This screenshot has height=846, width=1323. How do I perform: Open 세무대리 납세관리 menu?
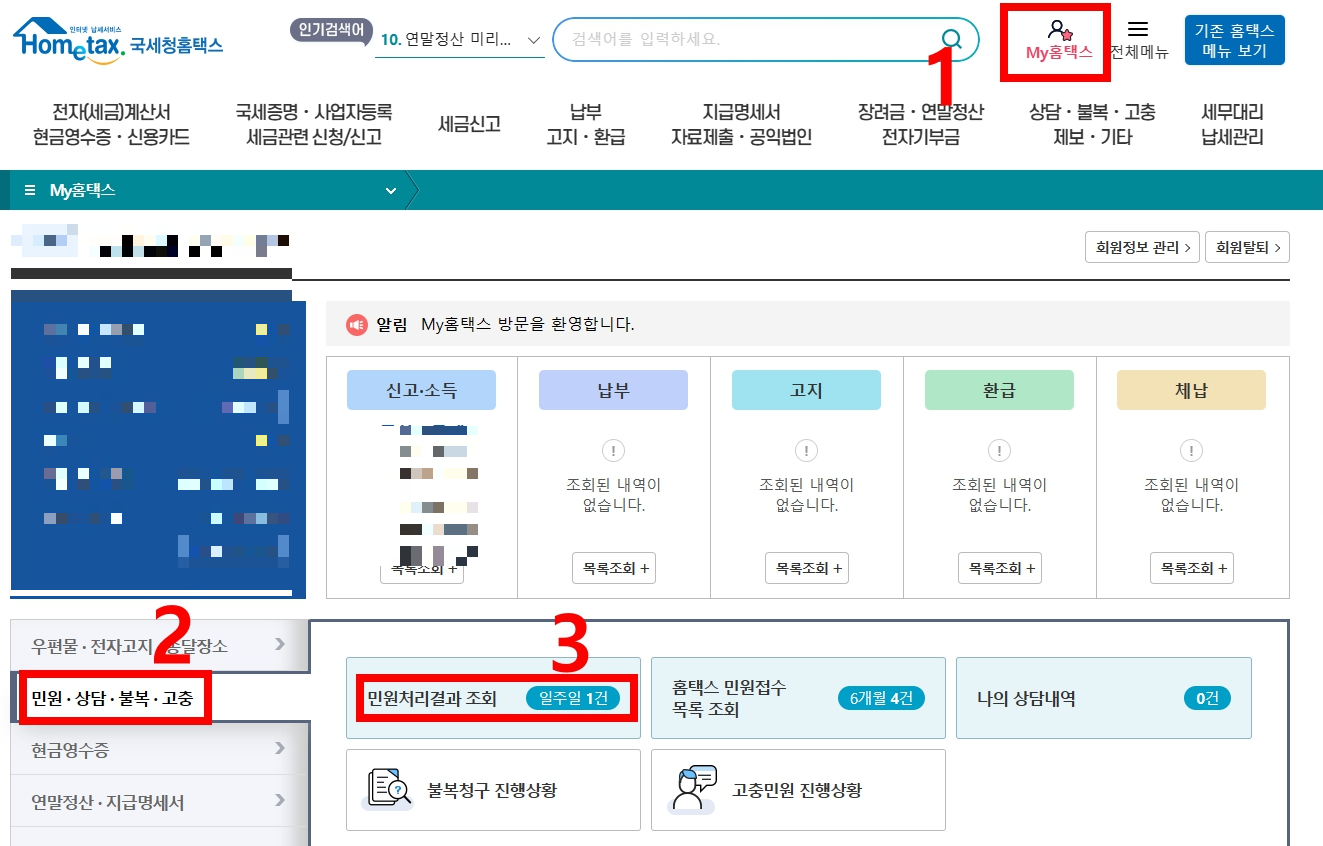1232,125
